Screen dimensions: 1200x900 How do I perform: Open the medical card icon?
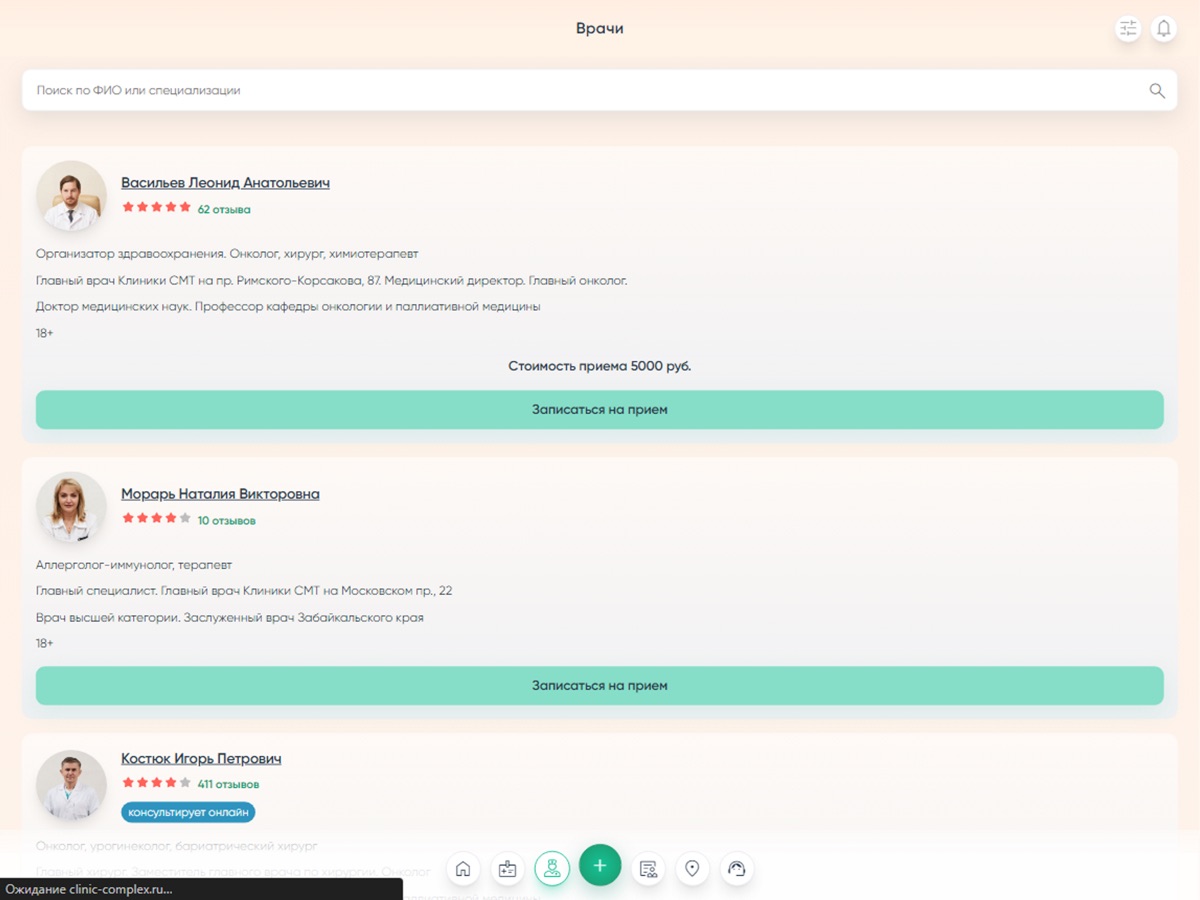coord(507,869)
